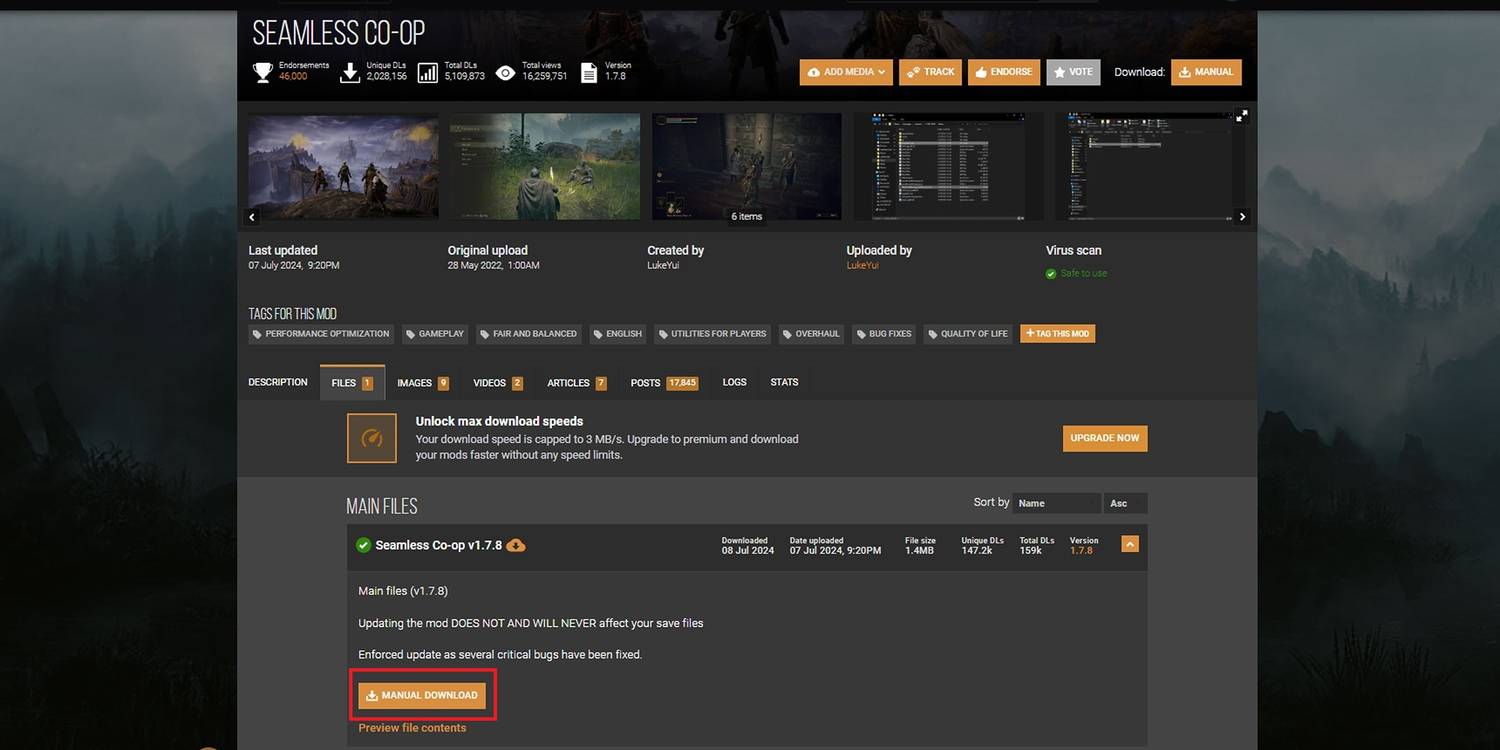This screenshot has height=750, width=1500.
Task: Open the Add Media dropdown
Action: (845, 72)
